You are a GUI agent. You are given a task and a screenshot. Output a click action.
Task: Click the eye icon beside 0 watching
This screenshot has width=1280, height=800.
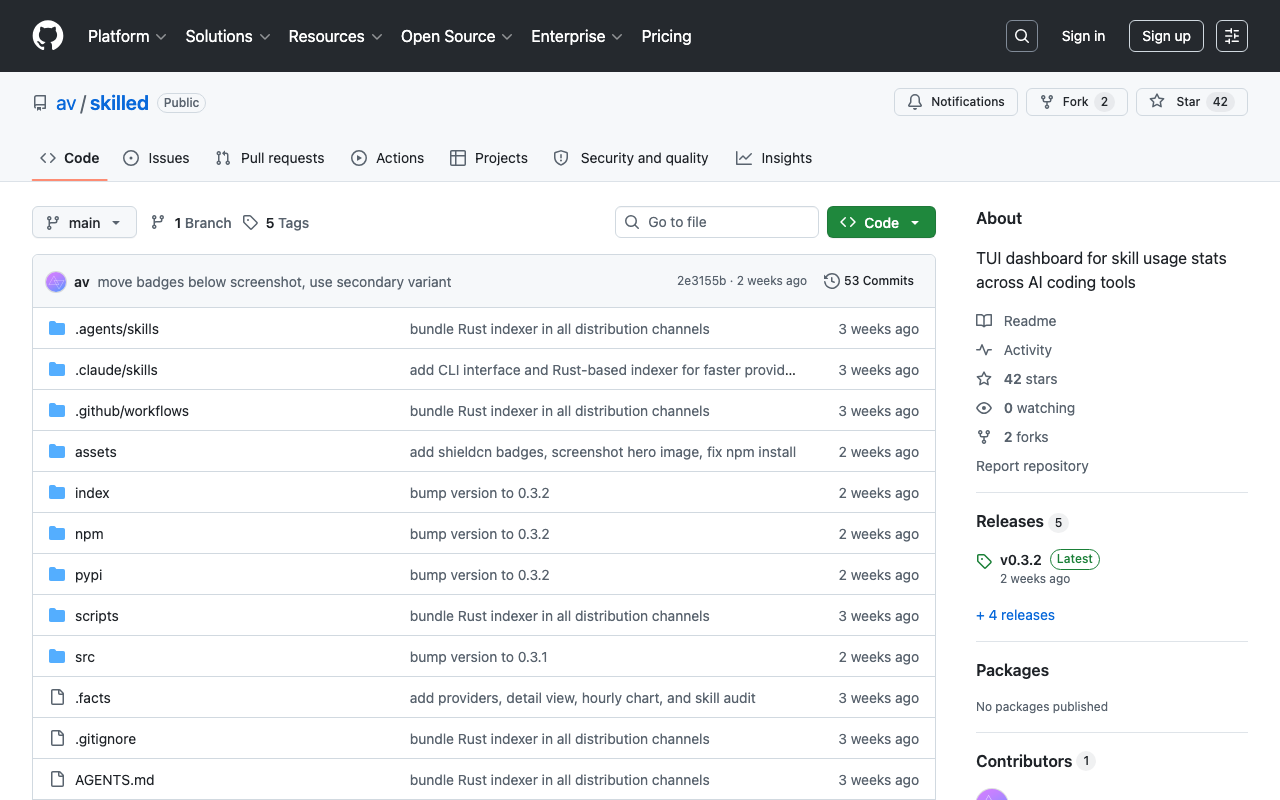click(984, 408)
